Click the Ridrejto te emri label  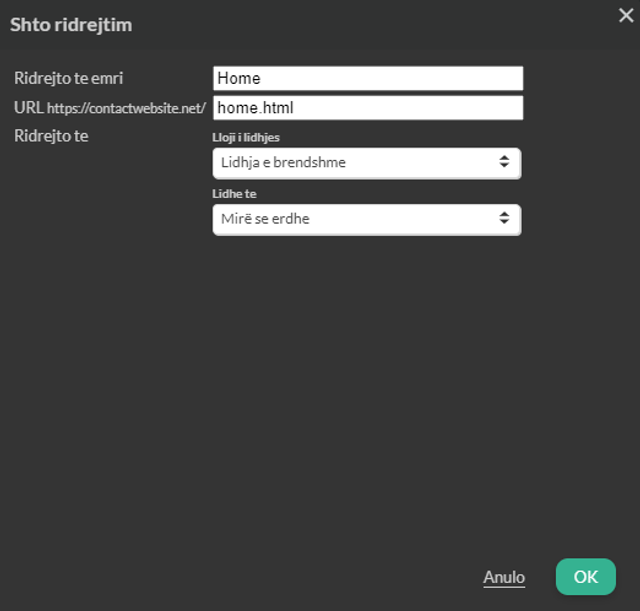click(69, 78)
